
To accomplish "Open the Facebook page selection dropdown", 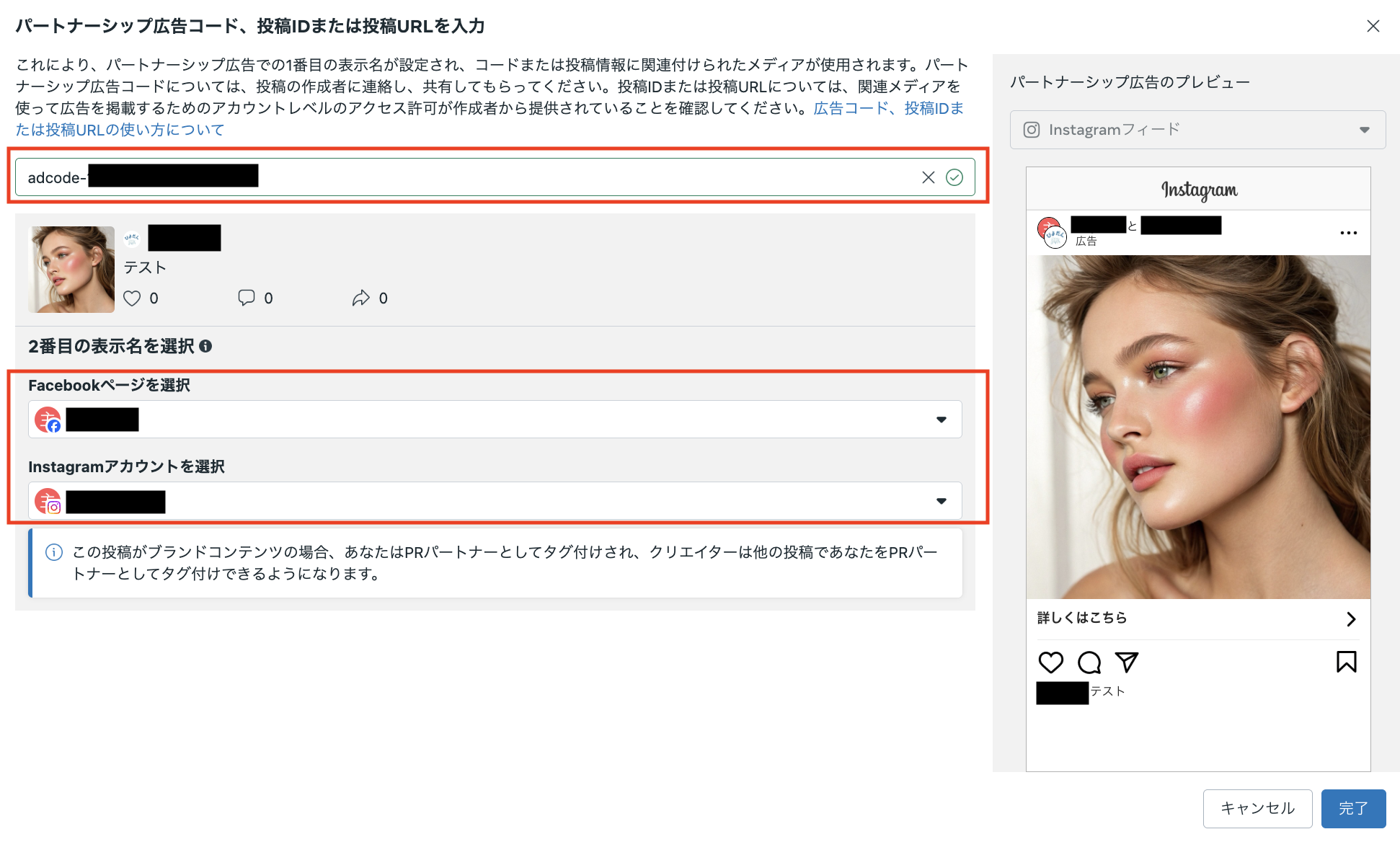I will coord(495,420).
